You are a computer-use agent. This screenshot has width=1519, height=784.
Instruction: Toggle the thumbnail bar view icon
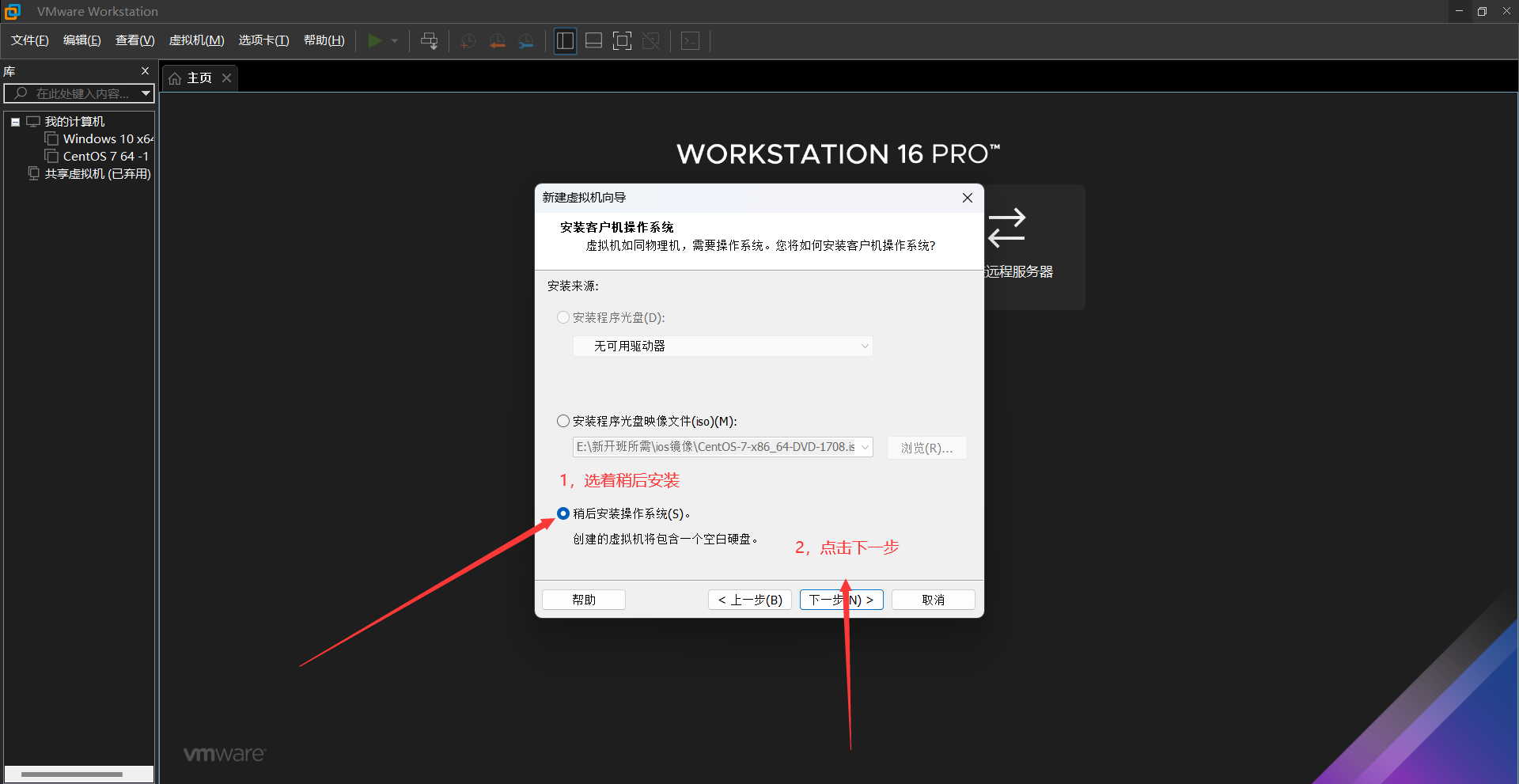[594, 41]
